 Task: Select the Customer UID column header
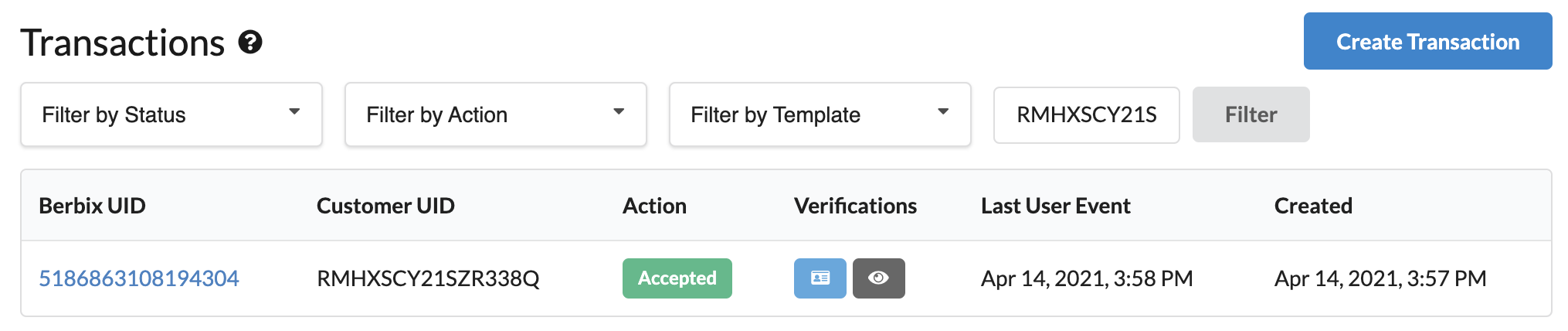click(385, 206)
